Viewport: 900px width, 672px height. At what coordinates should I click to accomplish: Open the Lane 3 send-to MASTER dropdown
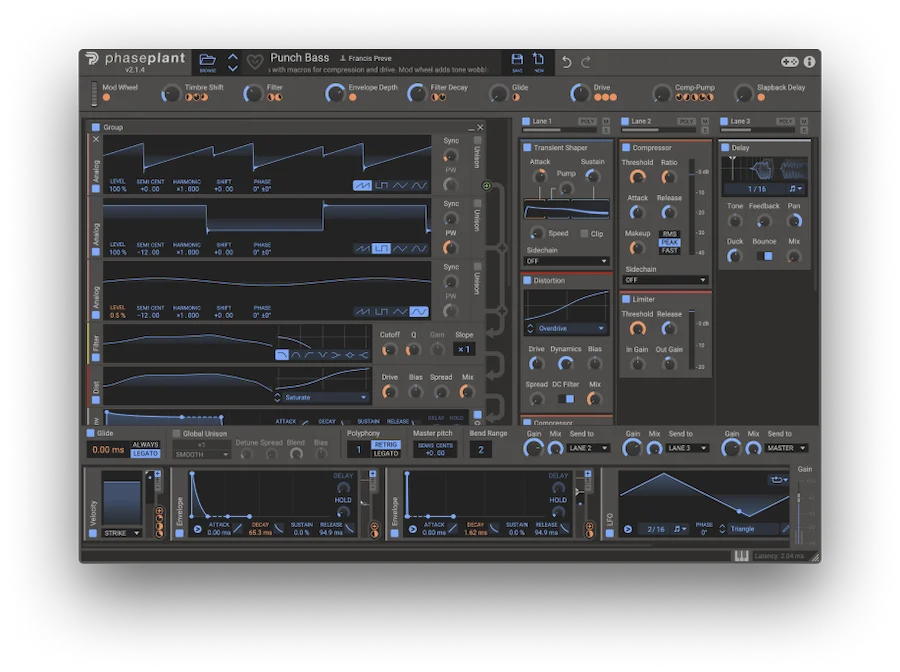pyautogui.click(x=786, y=448)
